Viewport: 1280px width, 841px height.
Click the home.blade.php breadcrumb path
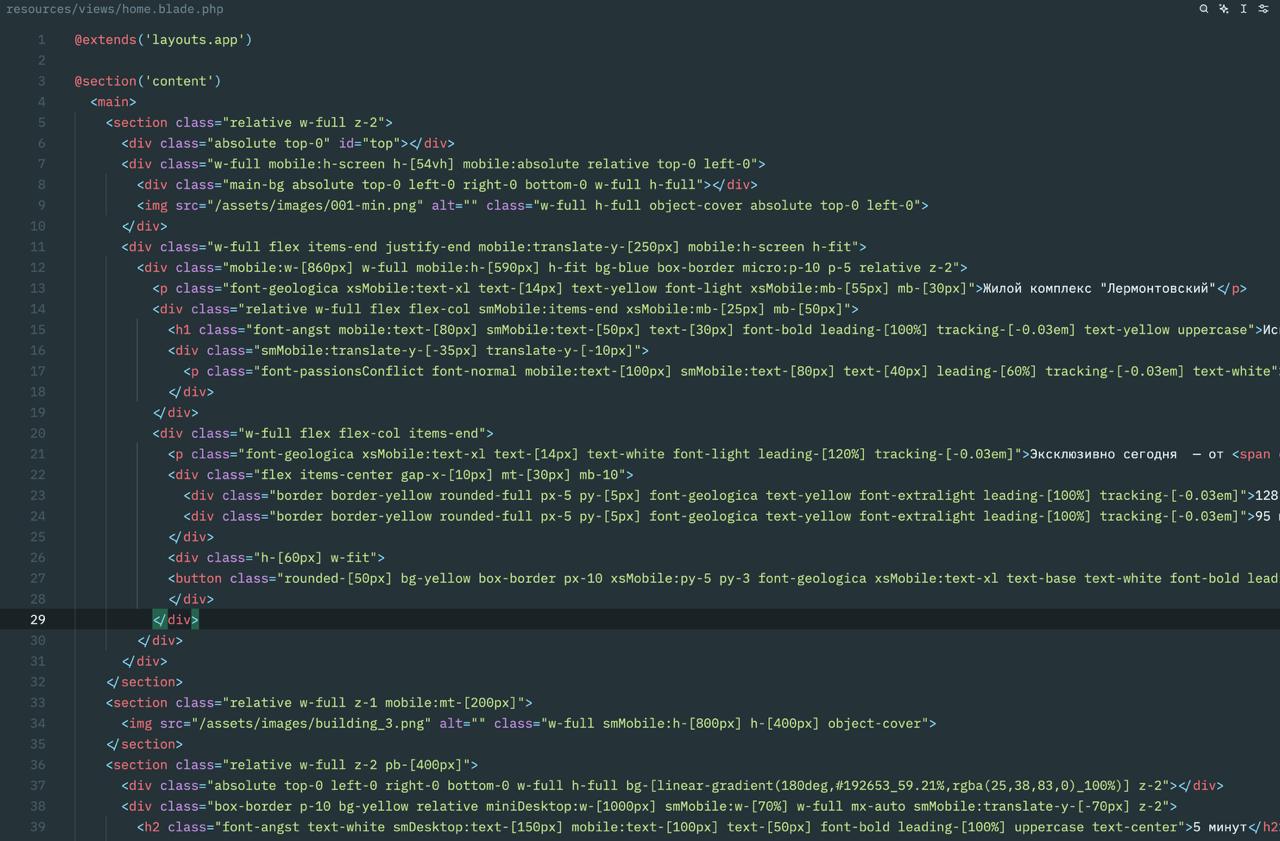(115, 9)
